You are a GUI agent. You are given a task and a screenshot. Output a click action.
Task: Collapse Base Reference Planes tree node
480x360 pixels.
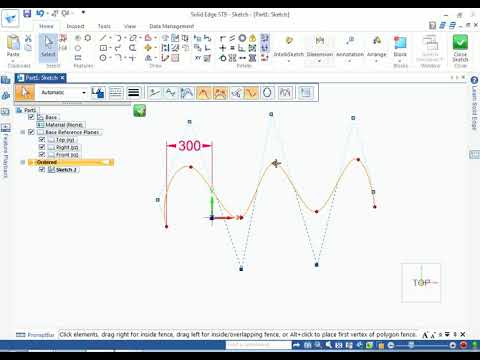coord(23,132)
